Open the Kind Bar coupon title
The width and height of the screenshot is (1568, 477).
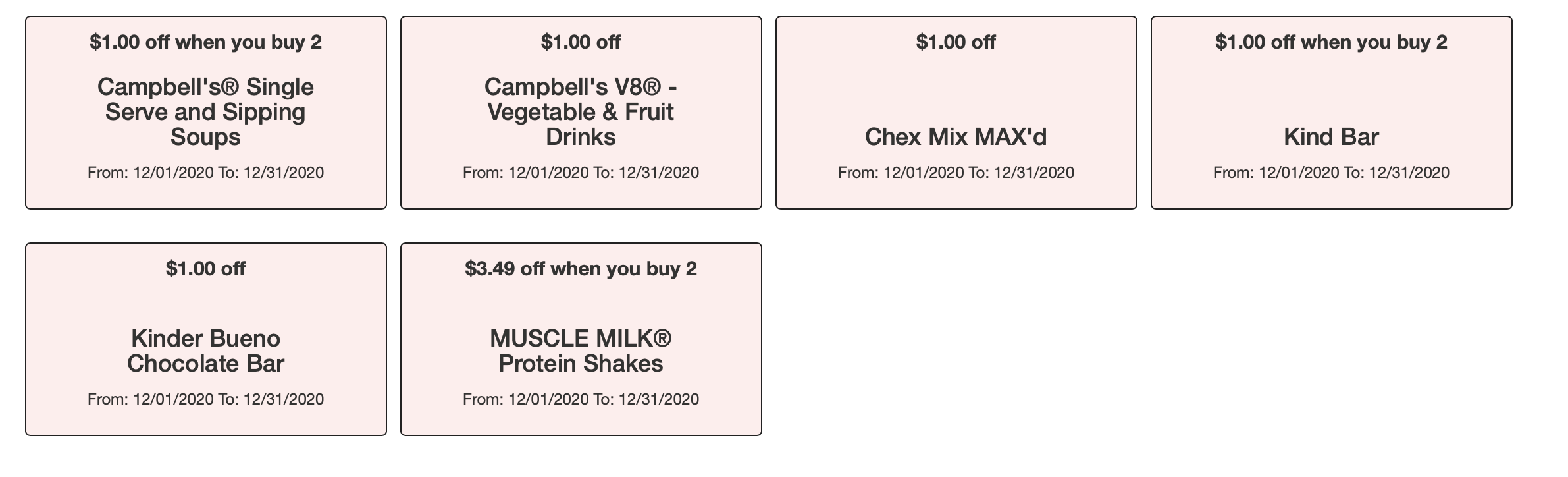pos(1331,137)
